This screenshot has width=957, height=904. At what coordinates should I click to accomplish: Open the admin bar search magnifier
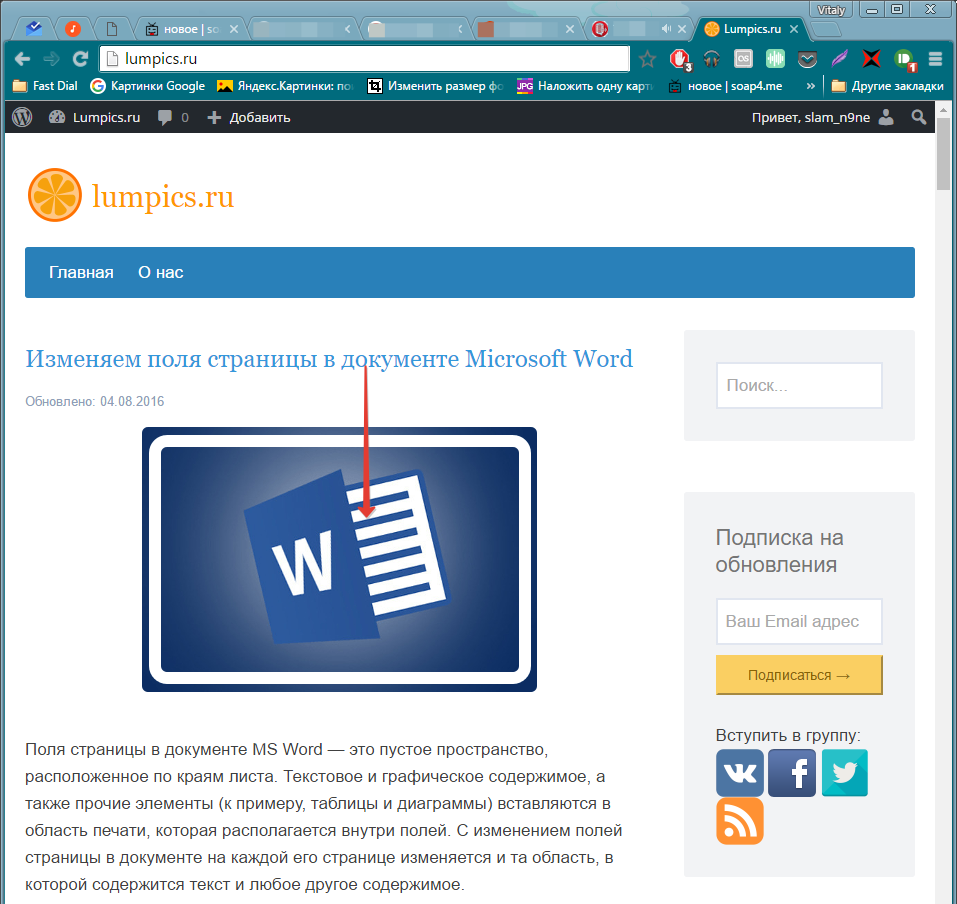tap(919, 117)
